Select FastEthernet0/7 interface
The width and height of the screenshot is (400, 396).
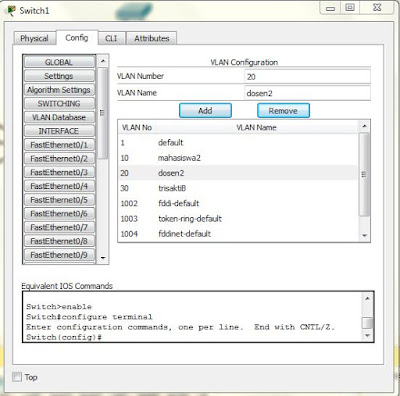pyautogui.click(x=59, y=227)
